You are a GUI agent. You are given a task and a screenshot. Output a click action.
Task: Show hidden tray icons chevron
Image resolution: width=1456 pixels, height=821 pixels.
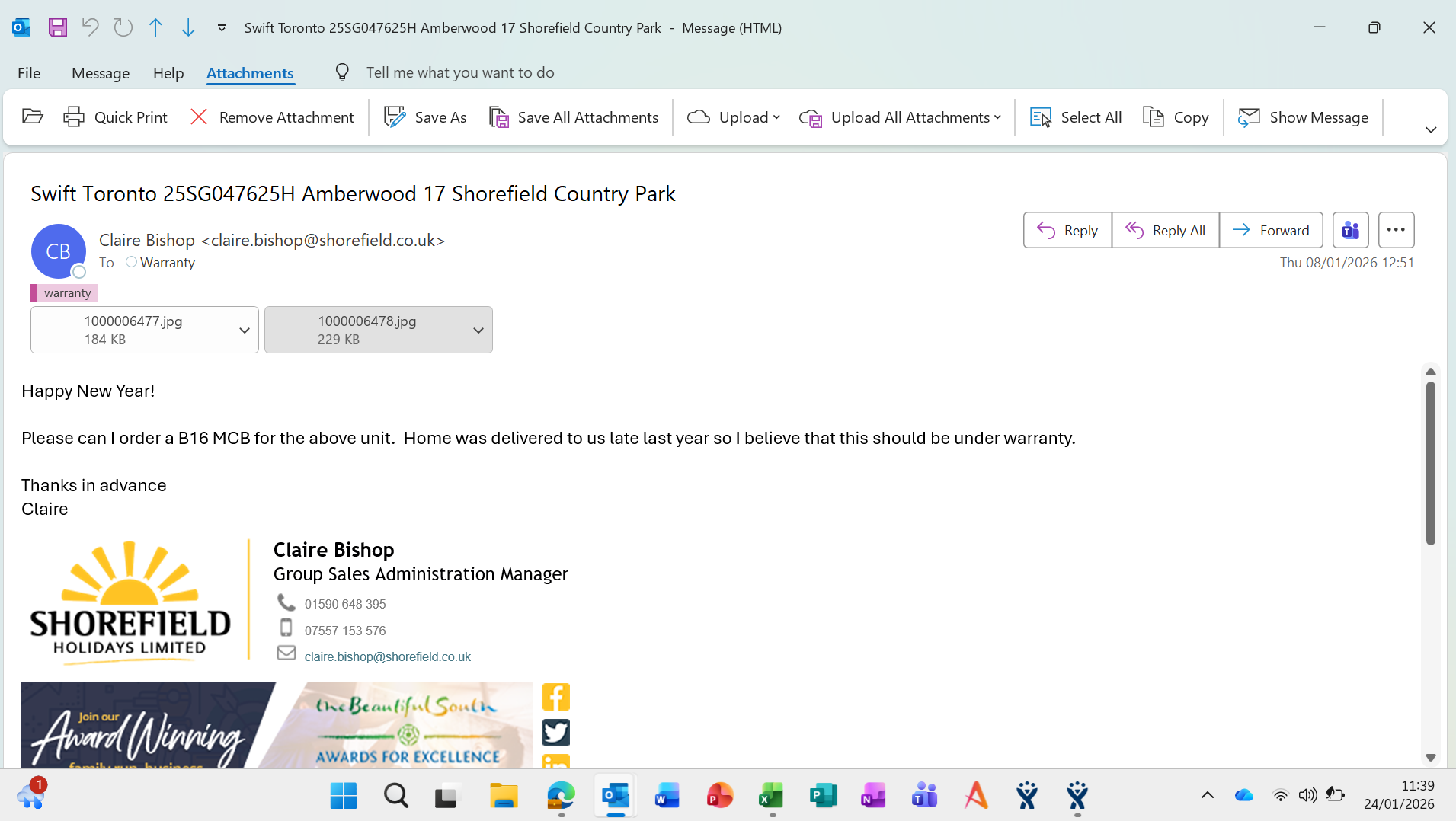pyautogui.click(x=1208, y=796)
